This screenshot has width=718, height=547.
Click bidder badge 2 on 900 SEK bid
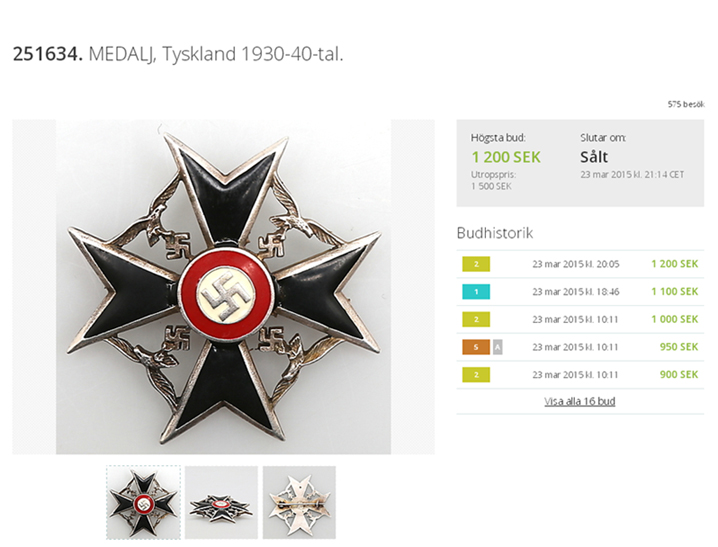tap(476, 375)
